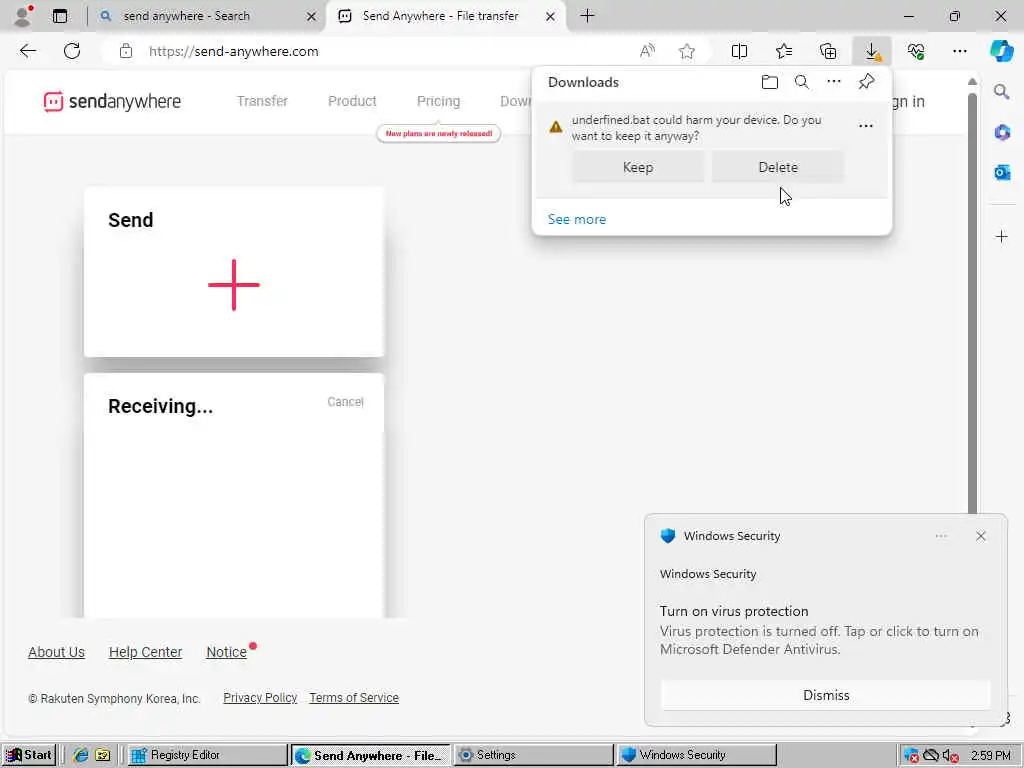This screenshot has height=768, width=1024.
Task: Open Browser essentials heart icon
Action: coord(916,51)
